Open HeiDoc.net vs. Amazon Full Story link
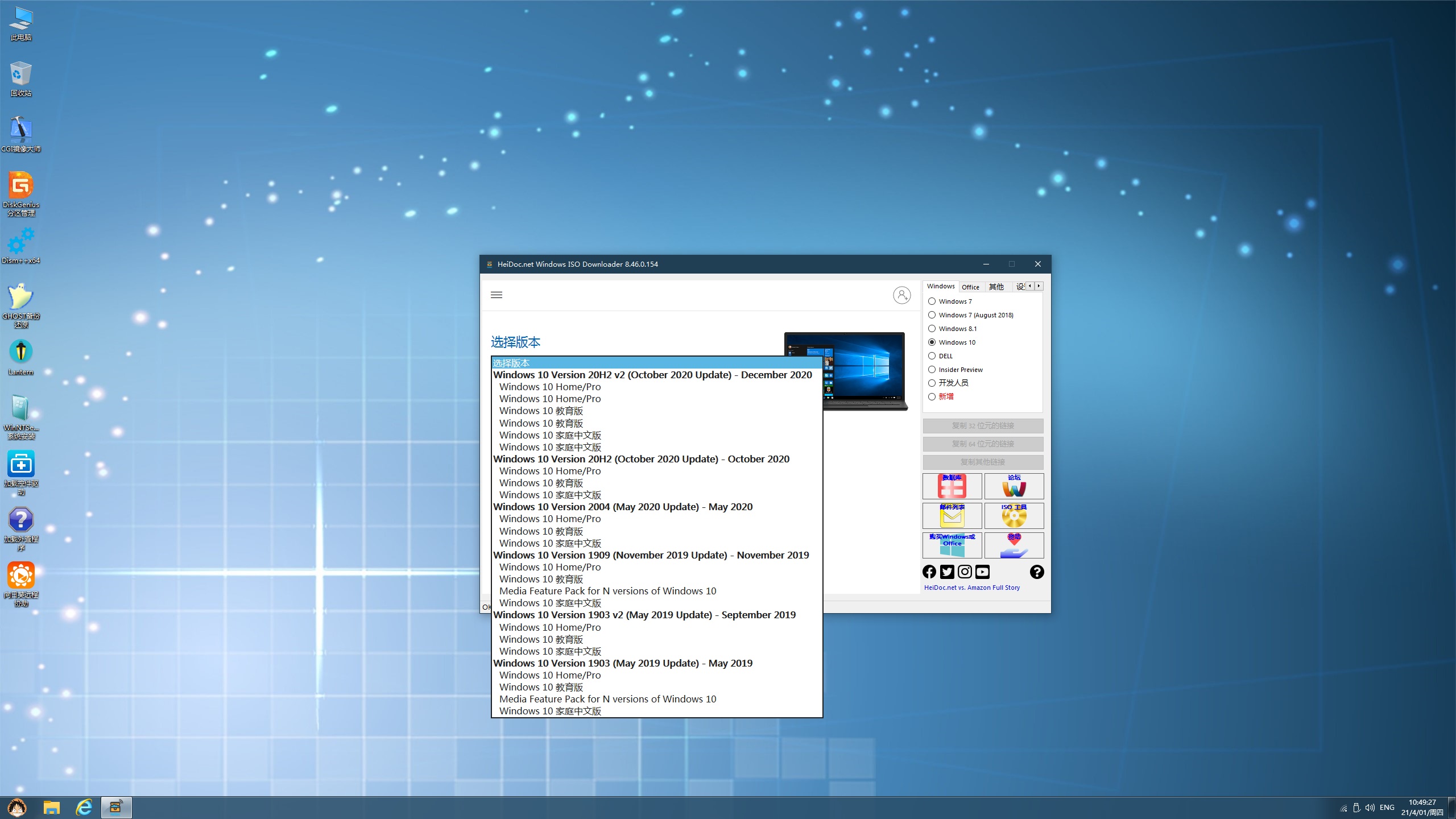This screenshot has height=819, width=1456. pyautogui.click(x=971, y=588)
